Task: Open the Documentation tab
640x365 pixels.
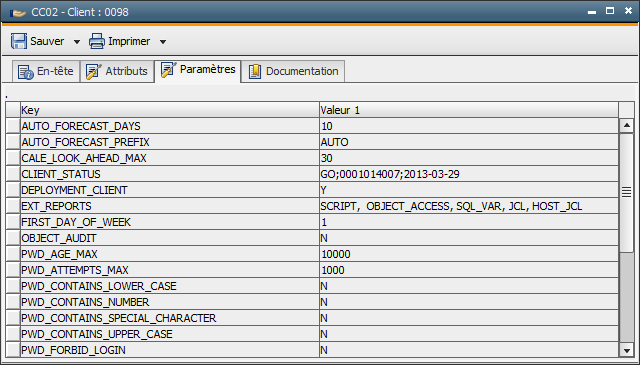Action: pyautogui.click(x=293, y=71)
